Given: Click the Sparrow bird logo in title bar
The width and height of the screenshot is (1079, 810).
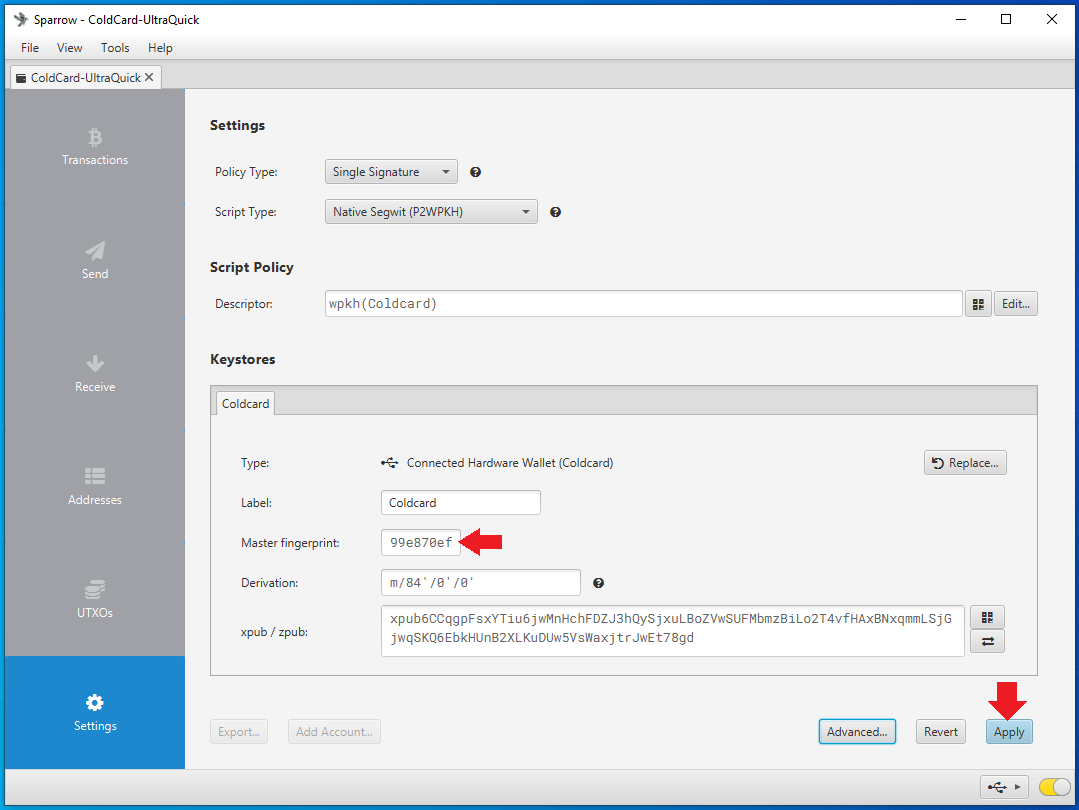Looking at the screenshot, I should [x=21, y=19].
